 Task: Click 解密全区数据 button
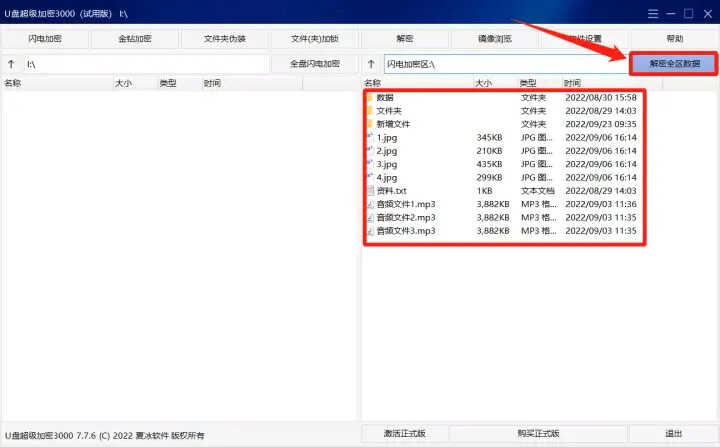click(x=674, y=63)
